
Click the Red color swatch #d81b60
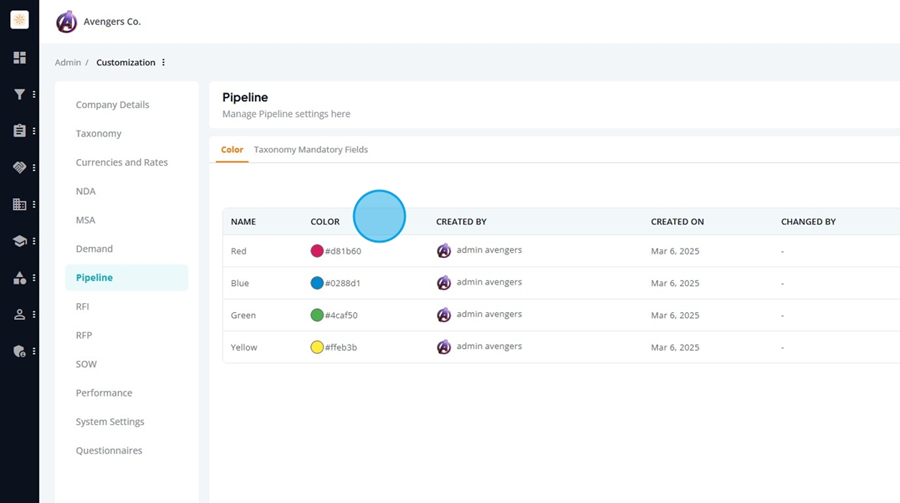317,251
